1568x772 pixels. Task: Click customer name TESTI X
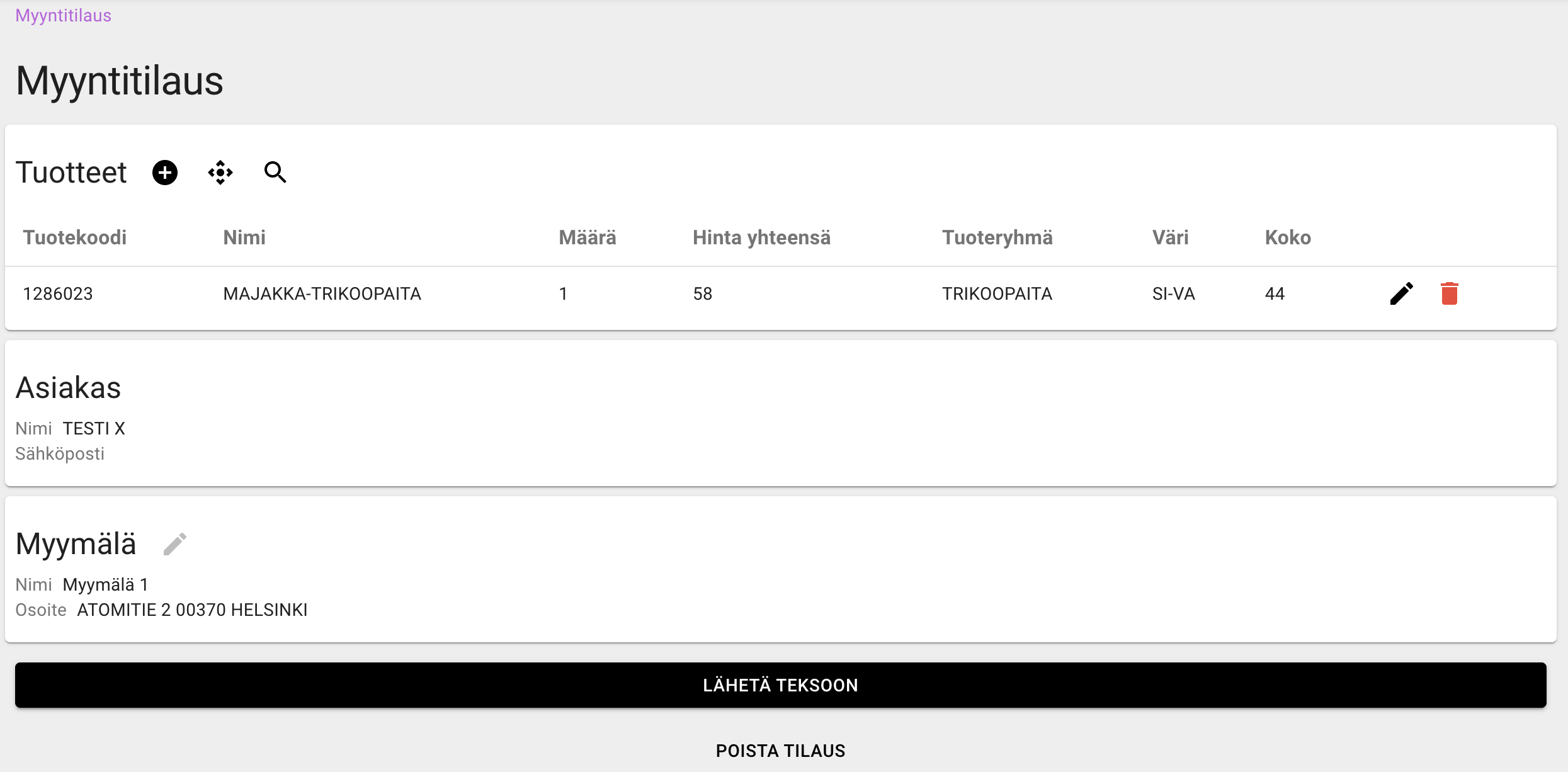point(94,429)
